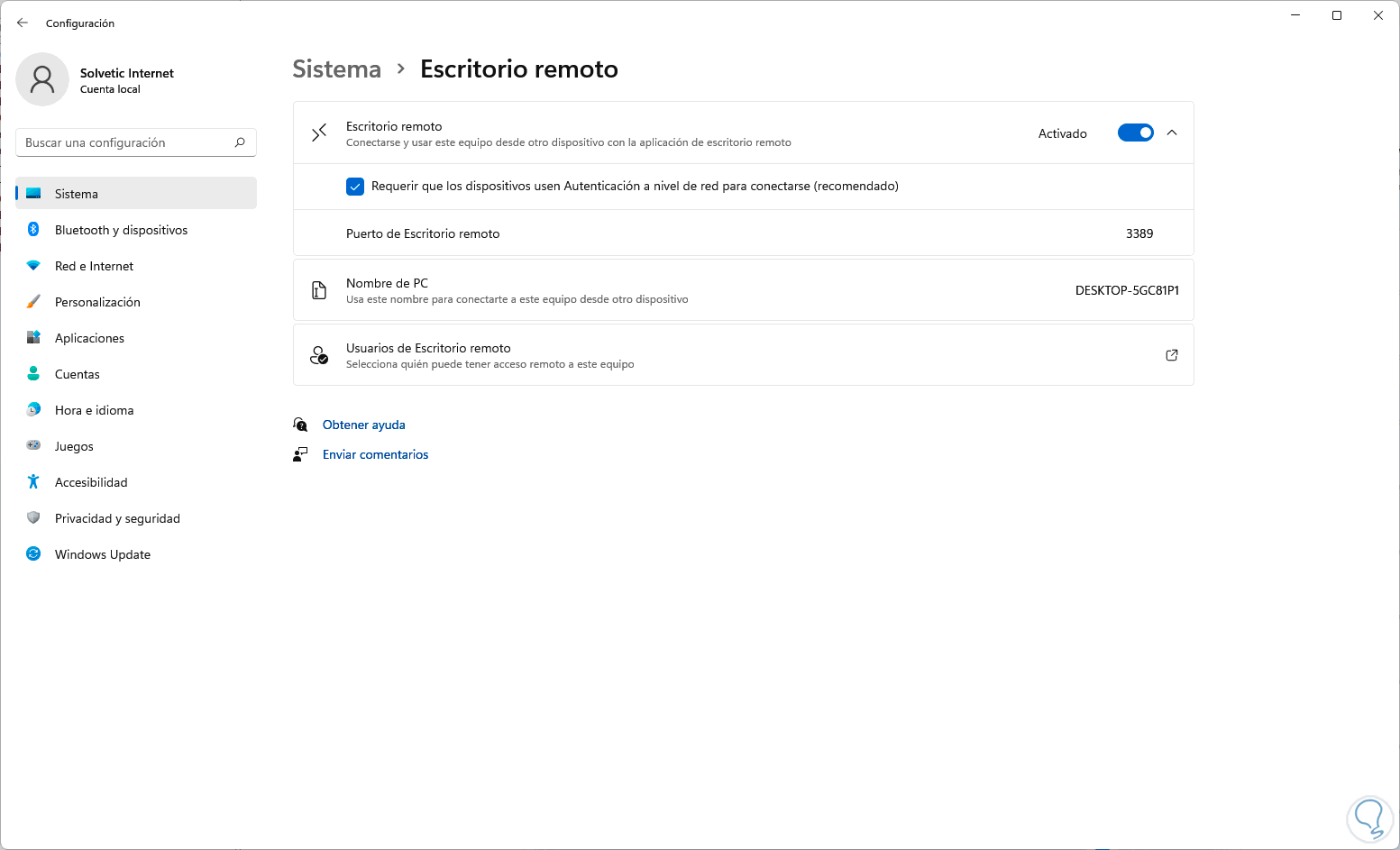Click the back arrow in Configuración
Image resolution: width=1400 pixels, height=850 pixels.
pyautogui.click(x=23, y=23)
